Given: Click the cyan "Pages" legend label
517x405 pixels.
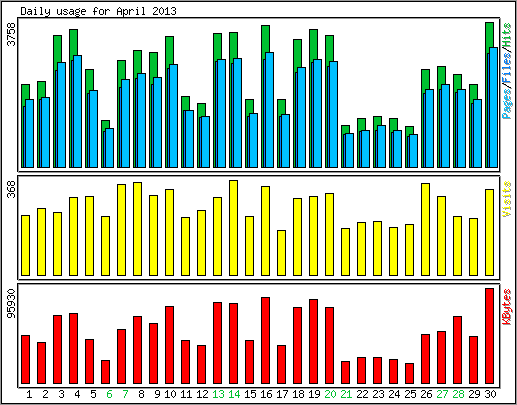Looking at the screenshot, I should [507, 104].
